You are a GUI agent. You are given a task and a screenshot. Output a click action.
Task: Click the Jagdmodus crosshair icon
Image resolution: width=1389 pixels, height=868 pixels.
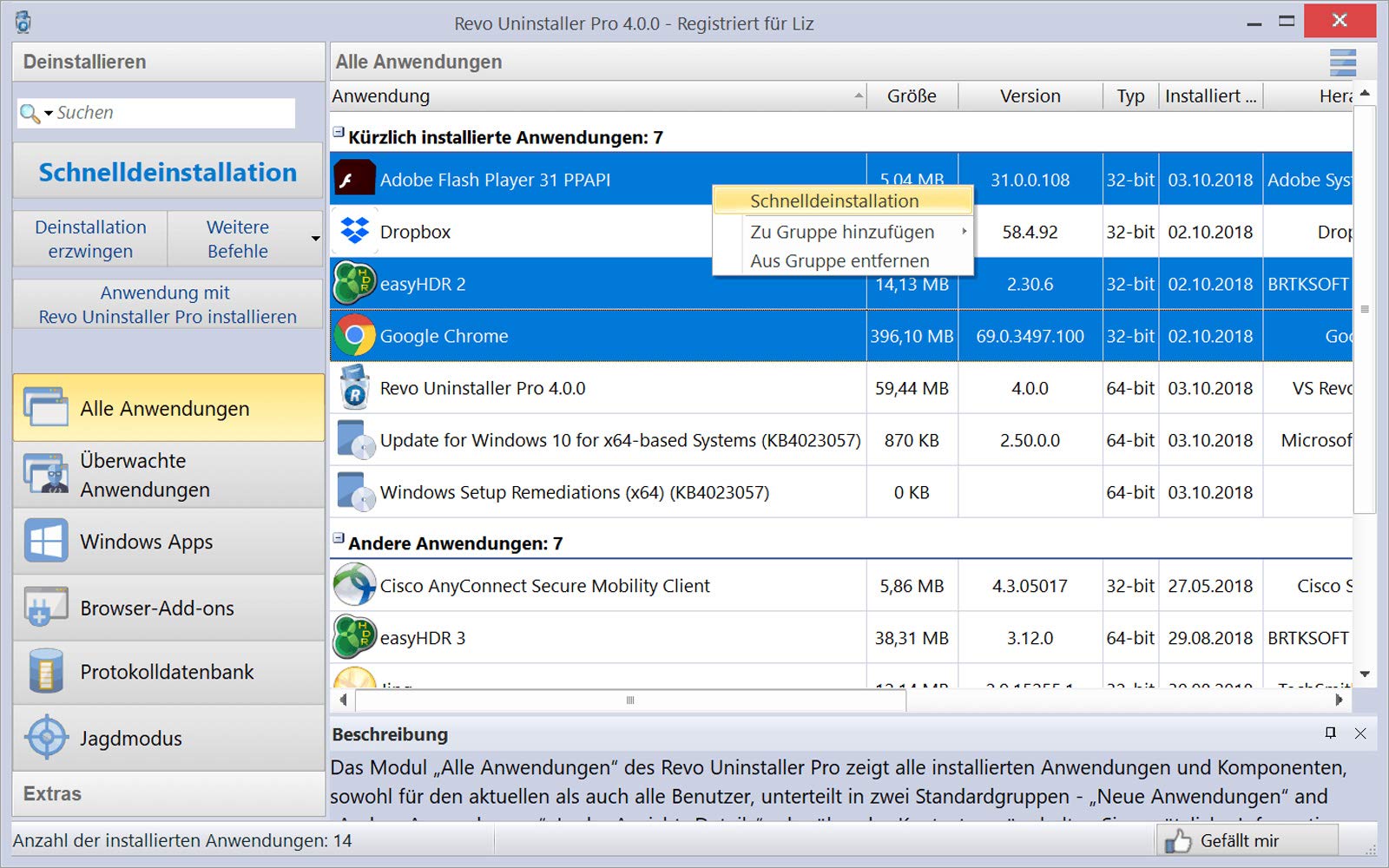point(46,738)
